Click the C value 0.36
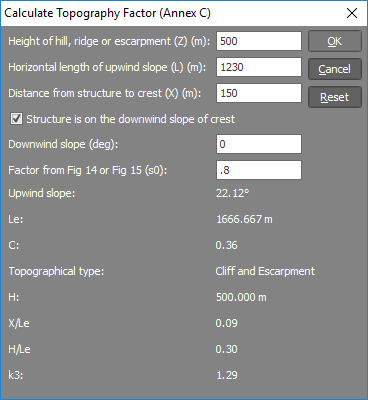The width and height of the screenshot is (368, 400). point(226,245)
